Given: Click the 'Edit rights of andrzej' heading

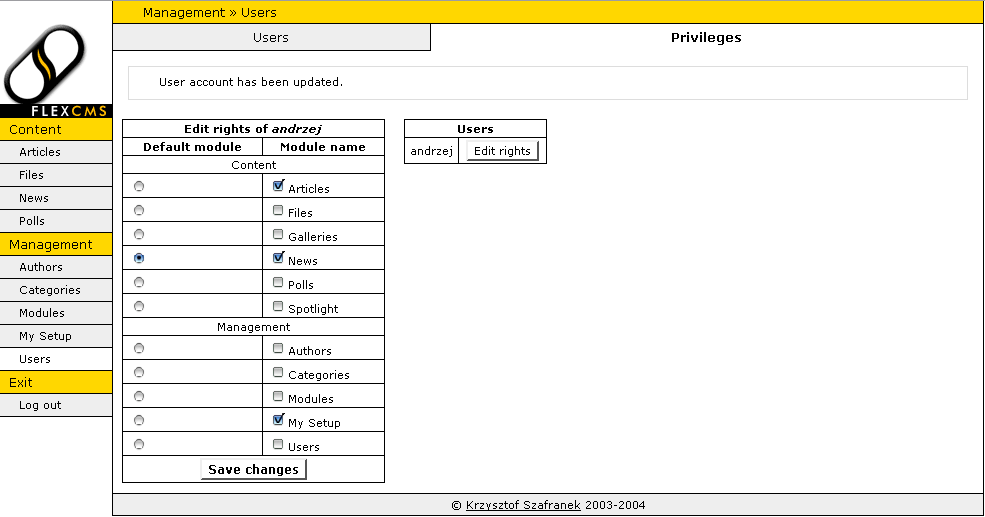Looking at the screenshot, I should click(x=253, y=129).
